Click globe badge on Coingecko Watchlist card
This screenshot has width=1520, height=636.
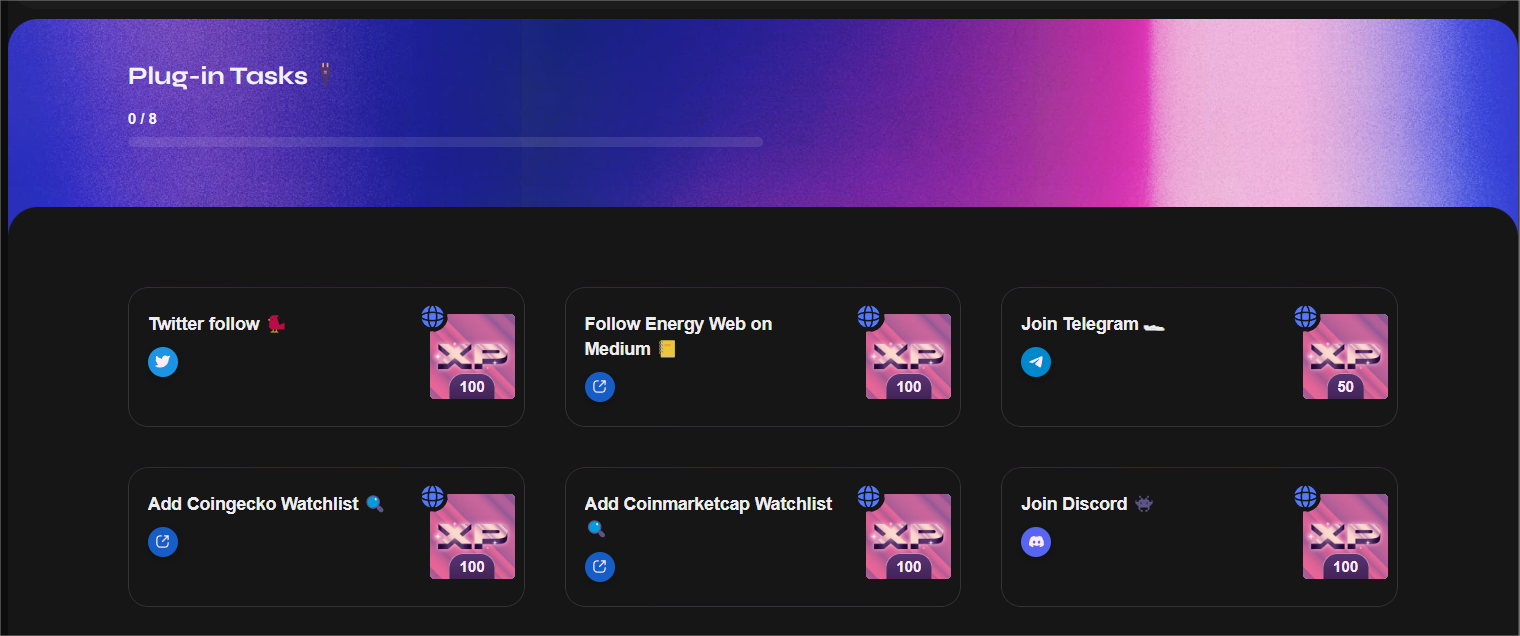tap(433, 497)
